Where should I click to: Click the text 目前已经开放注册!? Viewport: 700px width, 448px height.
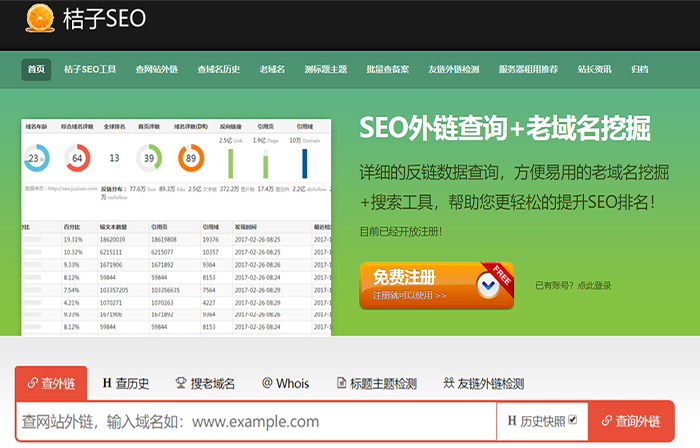(401, 232)
